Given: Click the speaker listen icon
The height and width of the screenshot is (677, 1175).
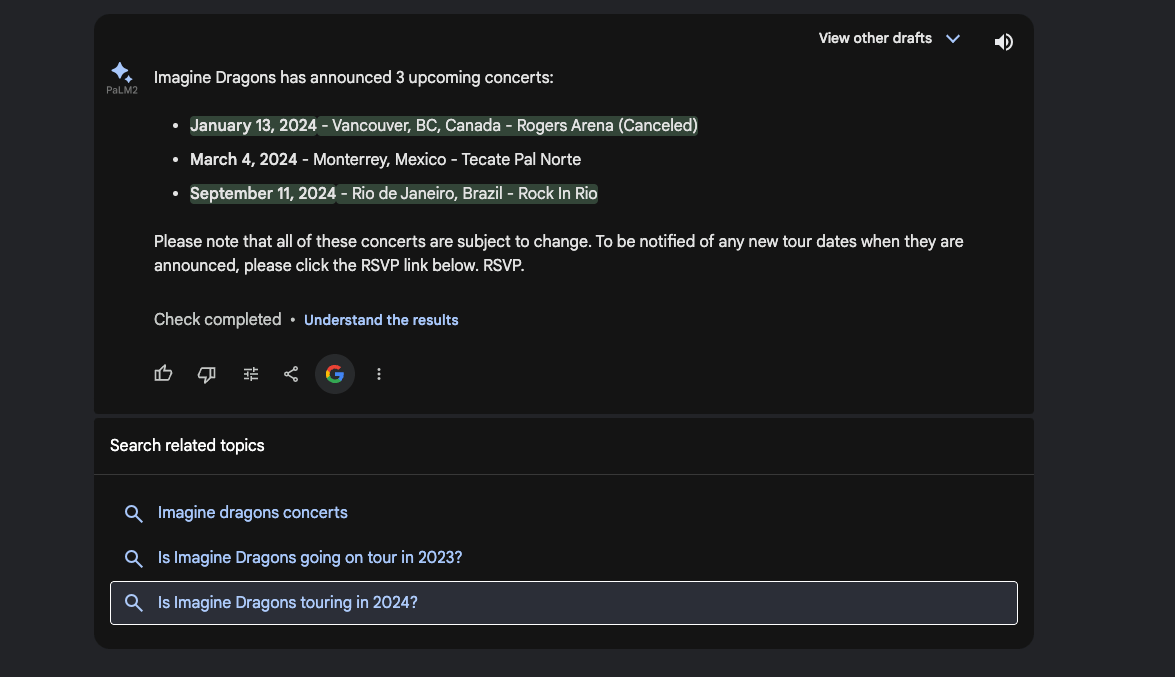Looking at the screenshot, I should pos(1003,42).
